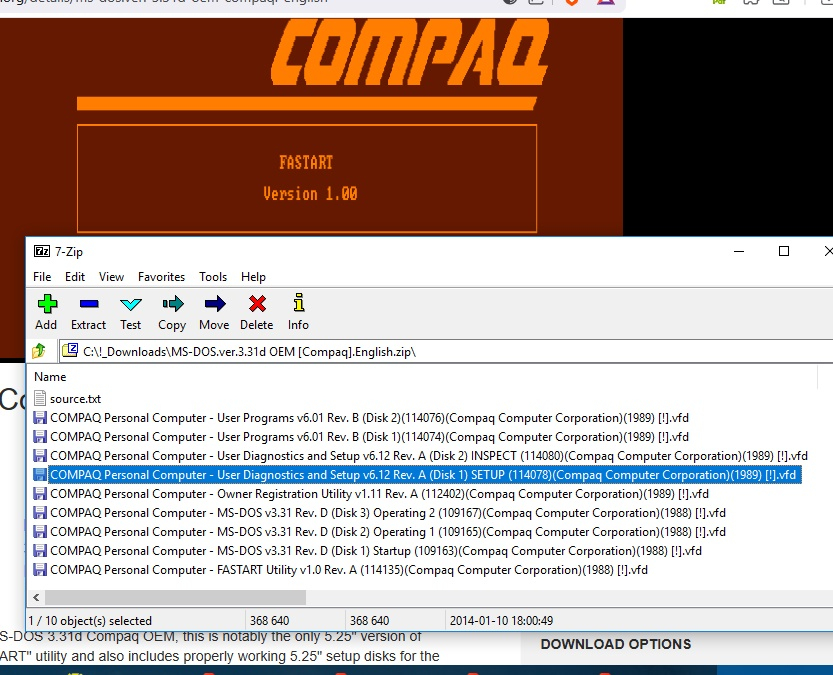The image size is (833, 675).
Task: Open the Tools menu
Action: pyautogui.click(x=213, y=277)
